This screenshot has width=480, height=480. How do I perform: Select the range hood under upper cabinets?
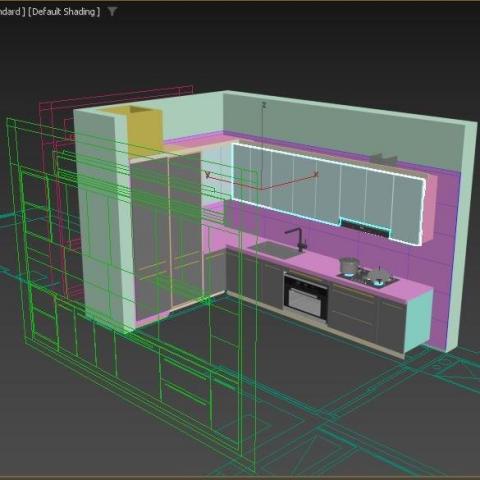pos(365,227)
